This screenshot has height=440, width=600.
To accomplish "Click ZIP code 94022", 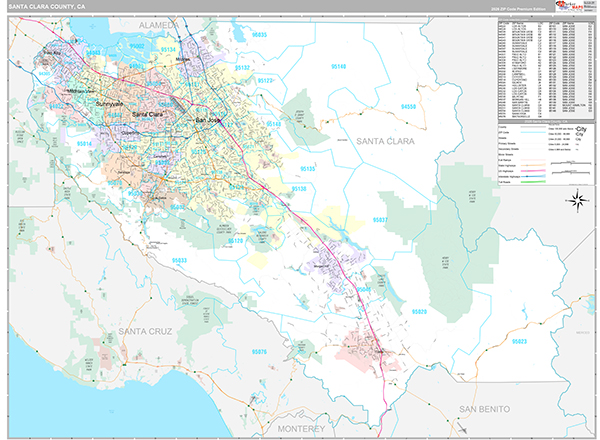I will (56, 106).
